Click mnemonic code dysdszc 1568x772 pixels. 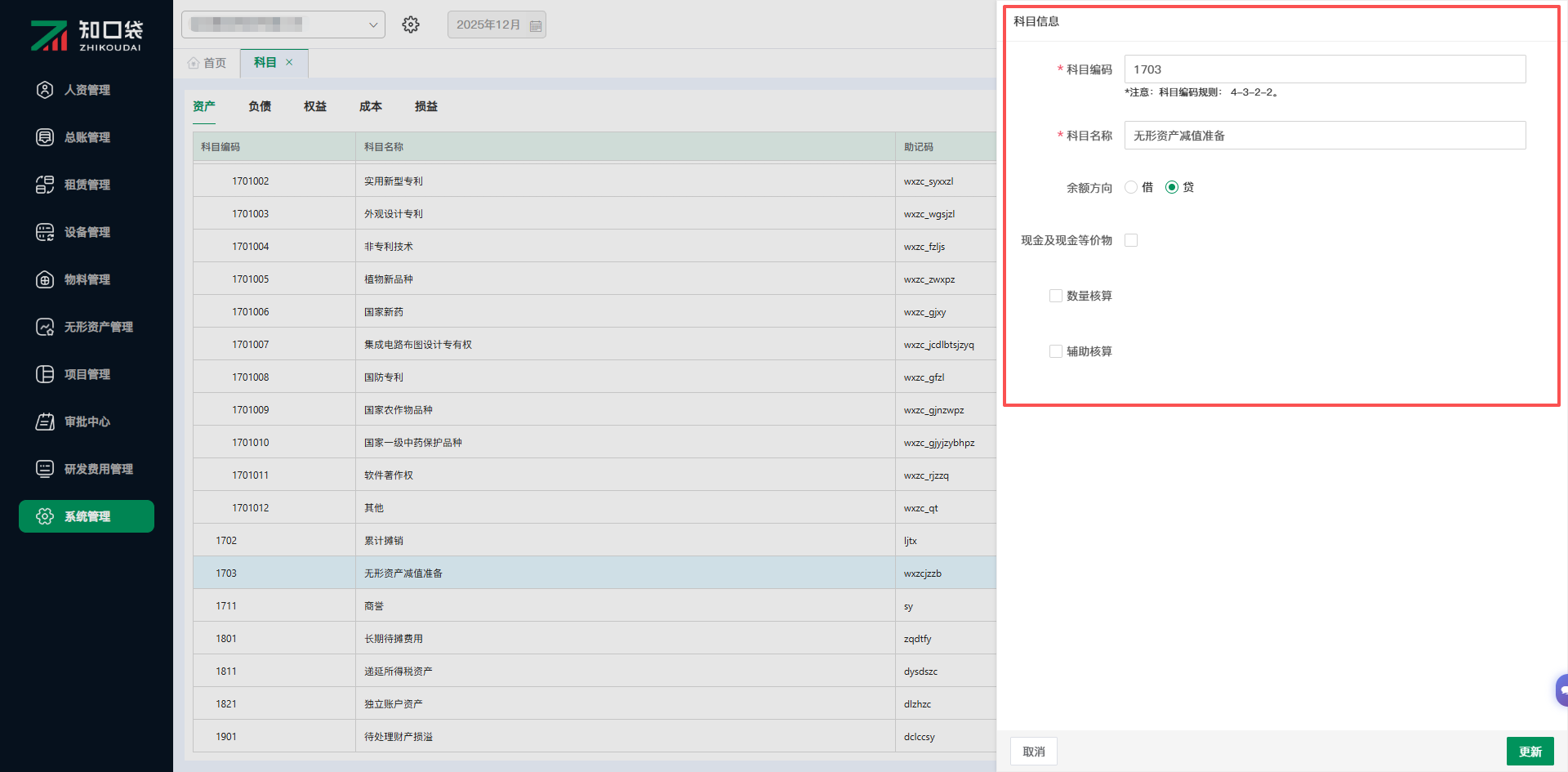click(920, 672)
